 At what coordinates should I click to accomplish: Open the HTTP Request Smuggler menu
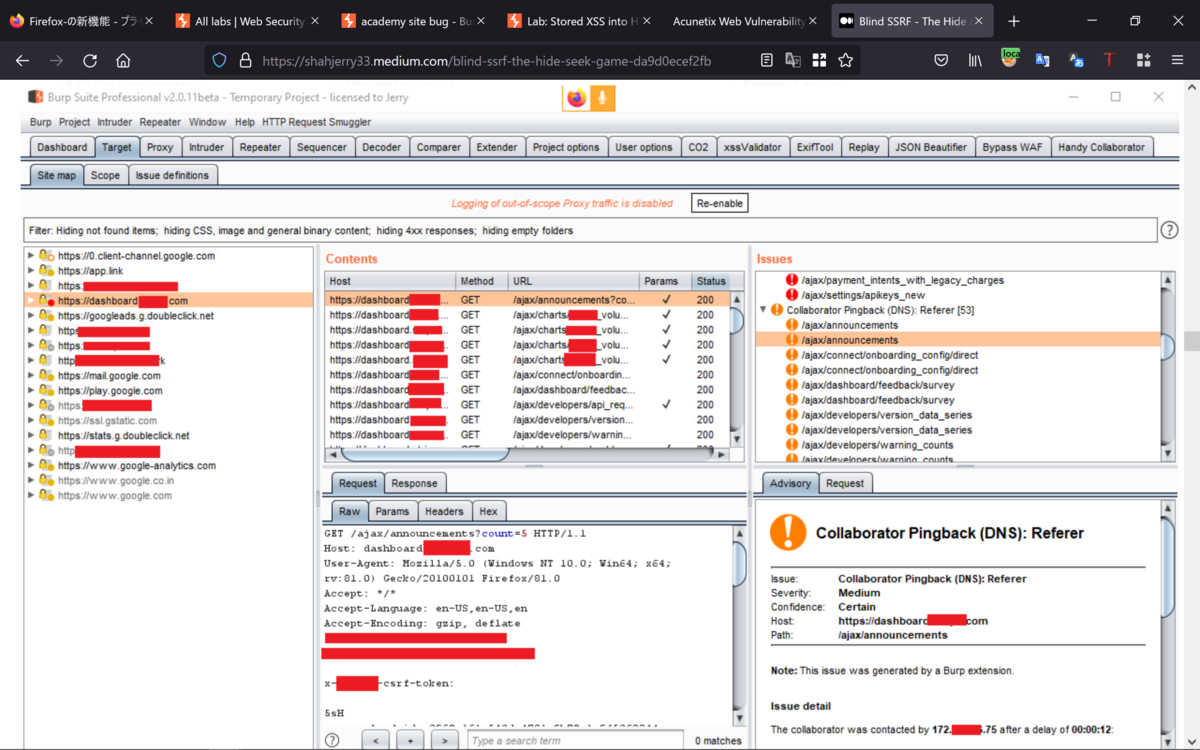[316, 122]
